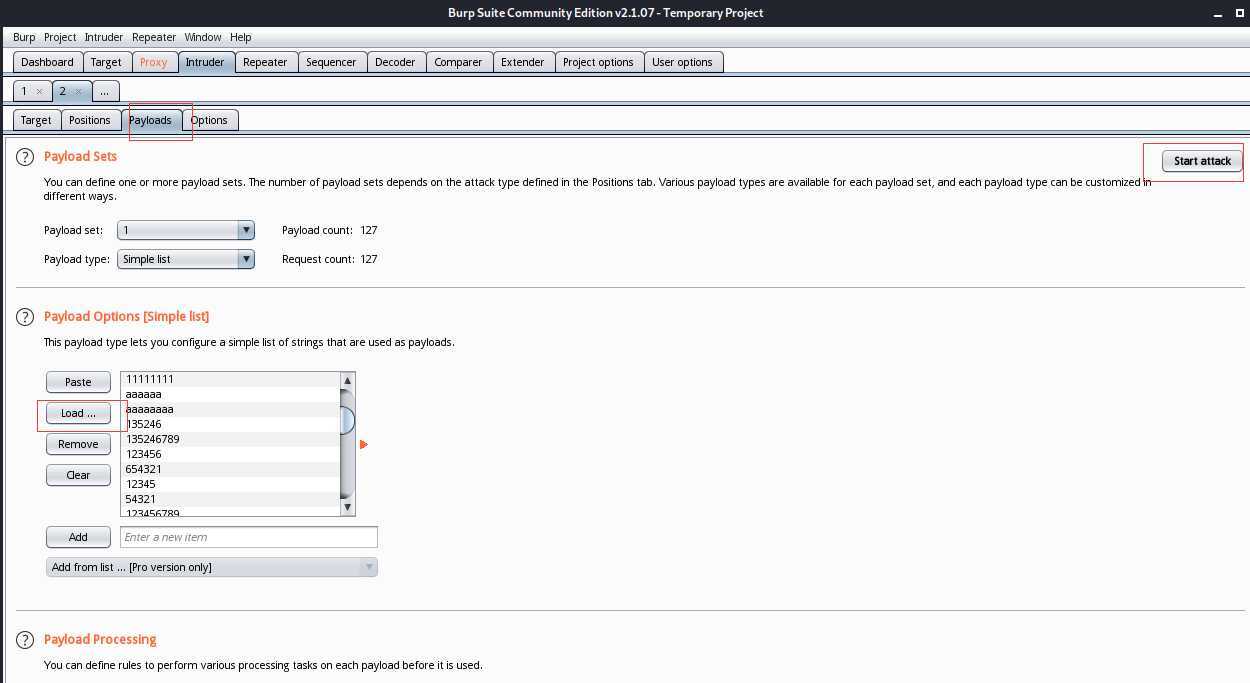
Task: Open the Intruder Target sub-tab
Action: point(36,120)
